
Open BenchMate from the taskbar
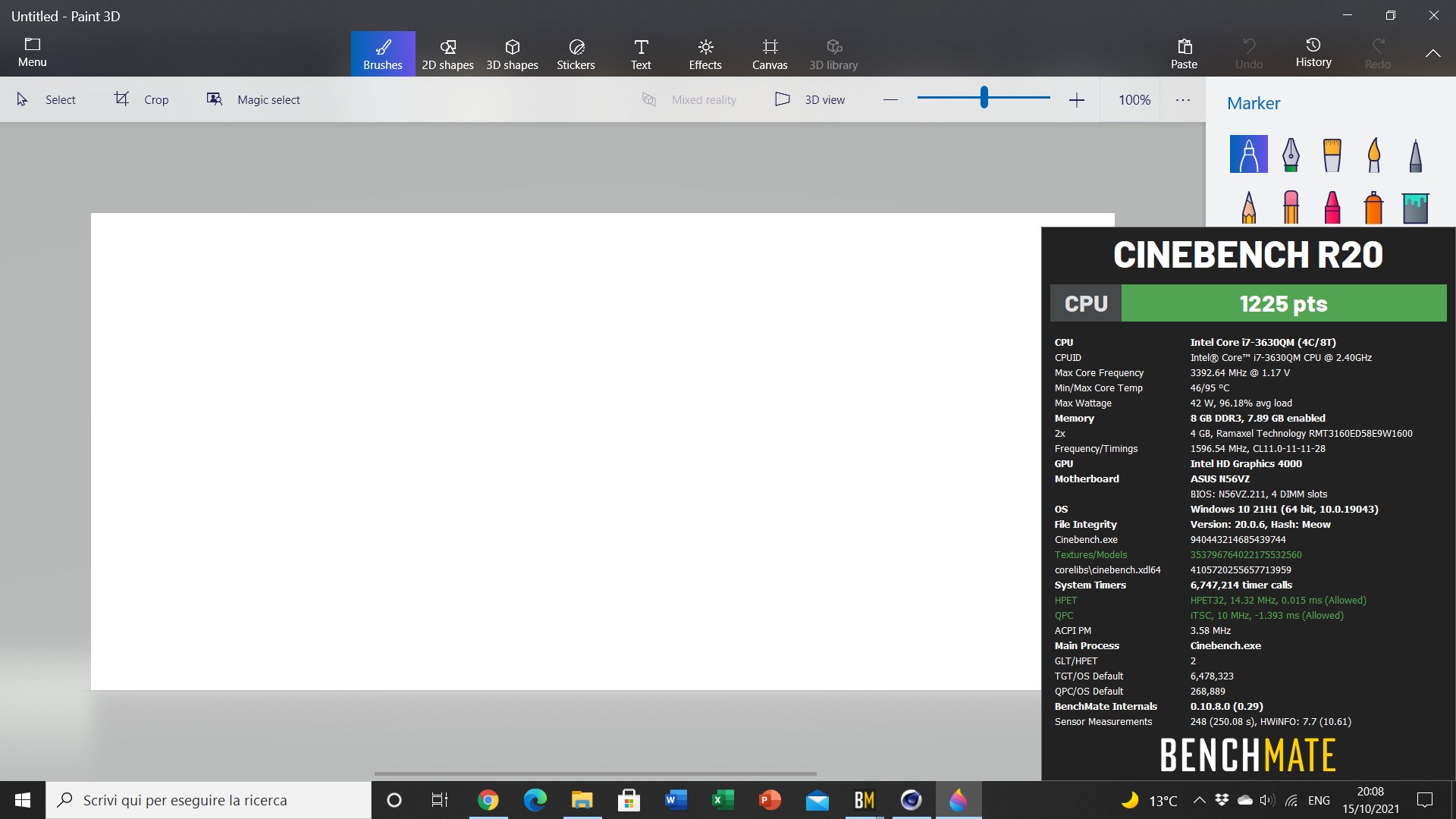pos(864,800)
